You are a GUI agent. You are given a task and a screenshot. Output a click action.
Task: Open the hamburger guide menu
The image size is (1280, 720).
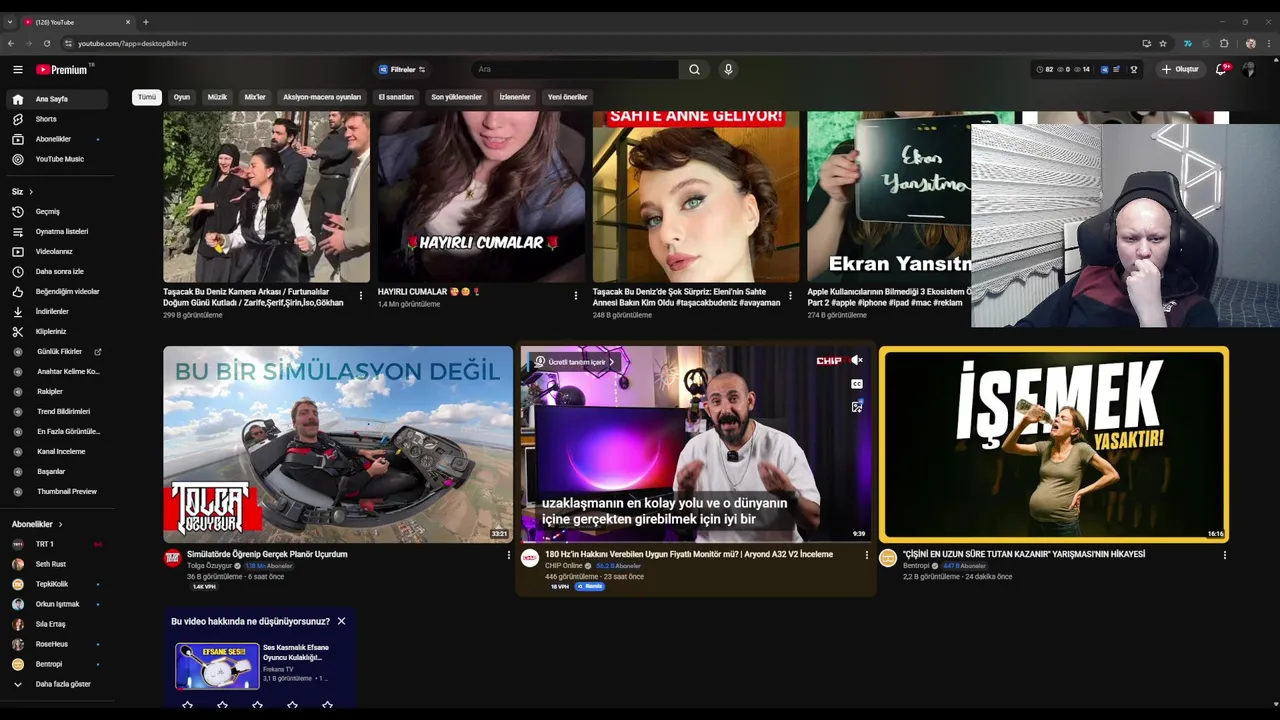[17, 69]
